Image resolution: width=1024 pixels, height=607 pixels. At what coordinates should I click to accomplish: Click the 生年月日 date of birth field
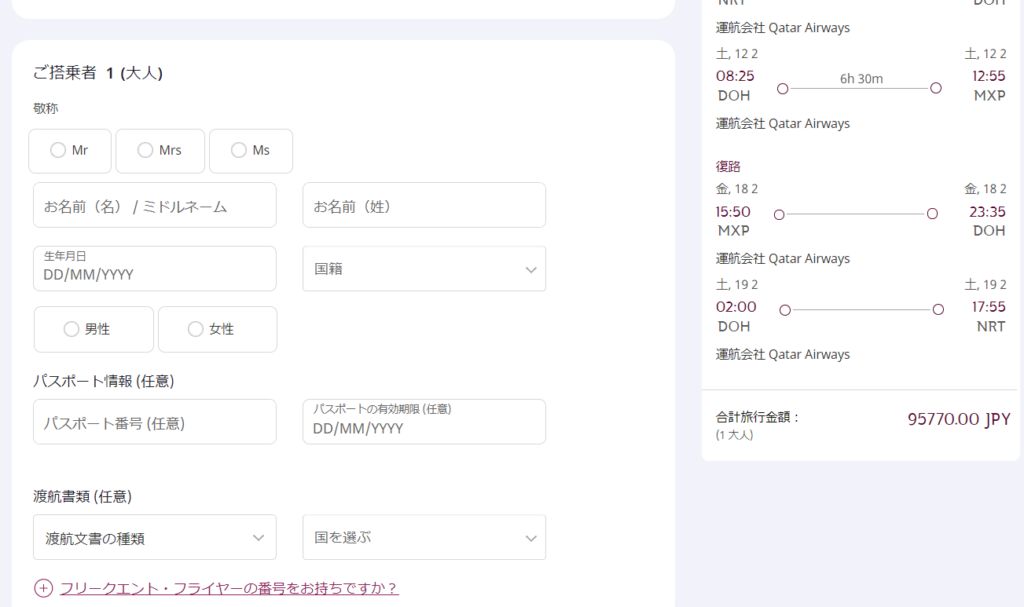154,270
